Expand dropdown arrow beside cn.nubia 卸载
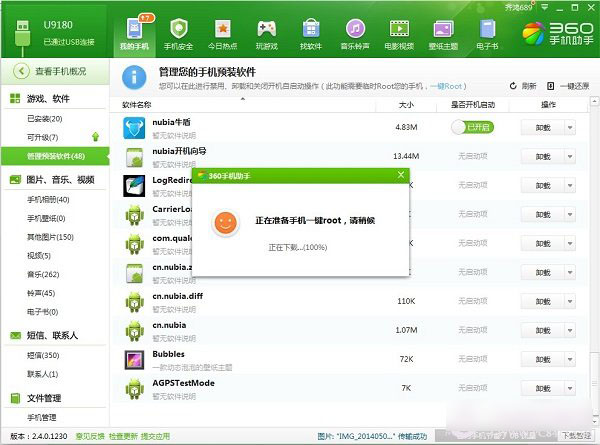600x445 pixels. (x=570, y=331)
